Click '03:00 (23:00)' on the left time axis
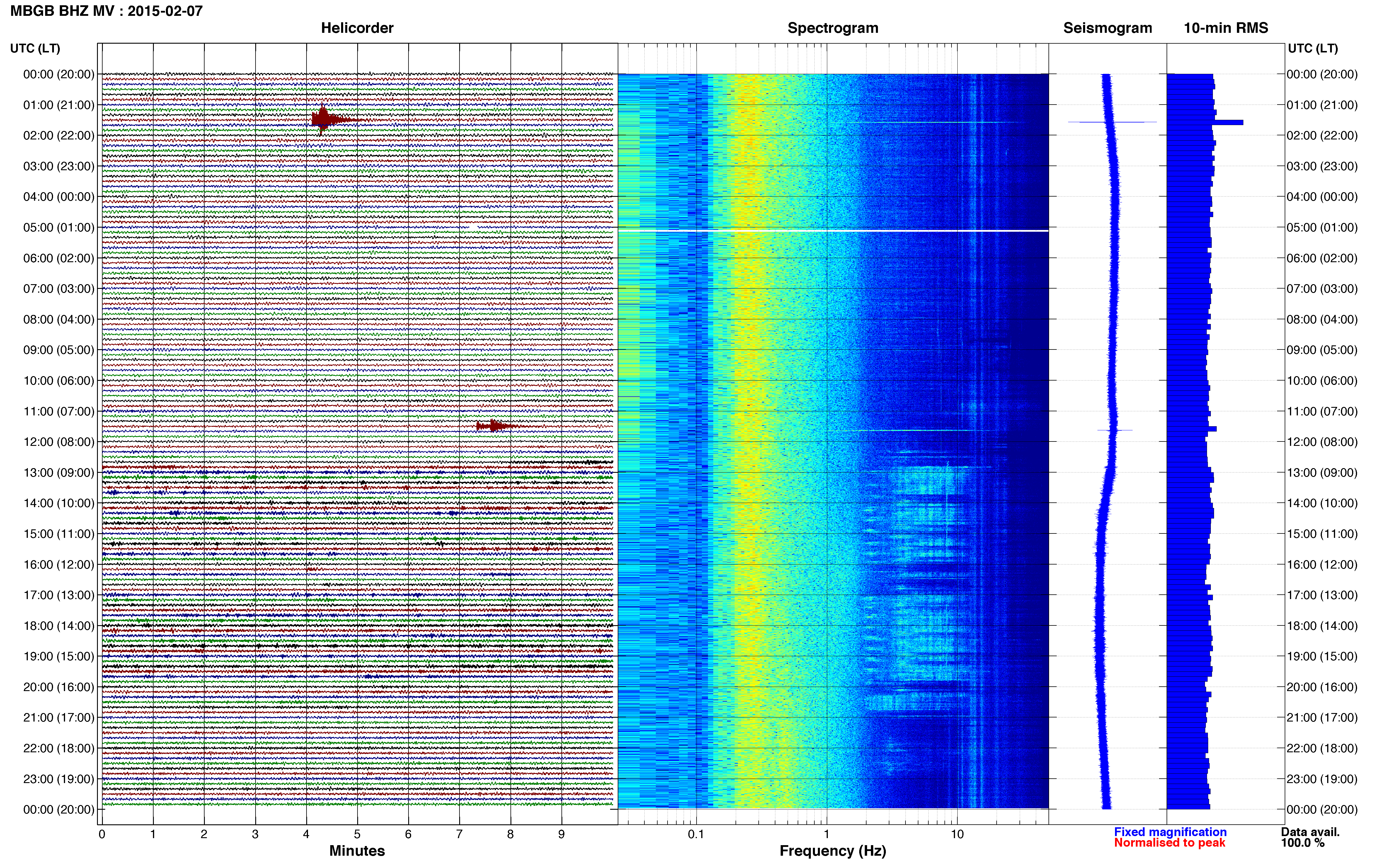 click(59, 166)
